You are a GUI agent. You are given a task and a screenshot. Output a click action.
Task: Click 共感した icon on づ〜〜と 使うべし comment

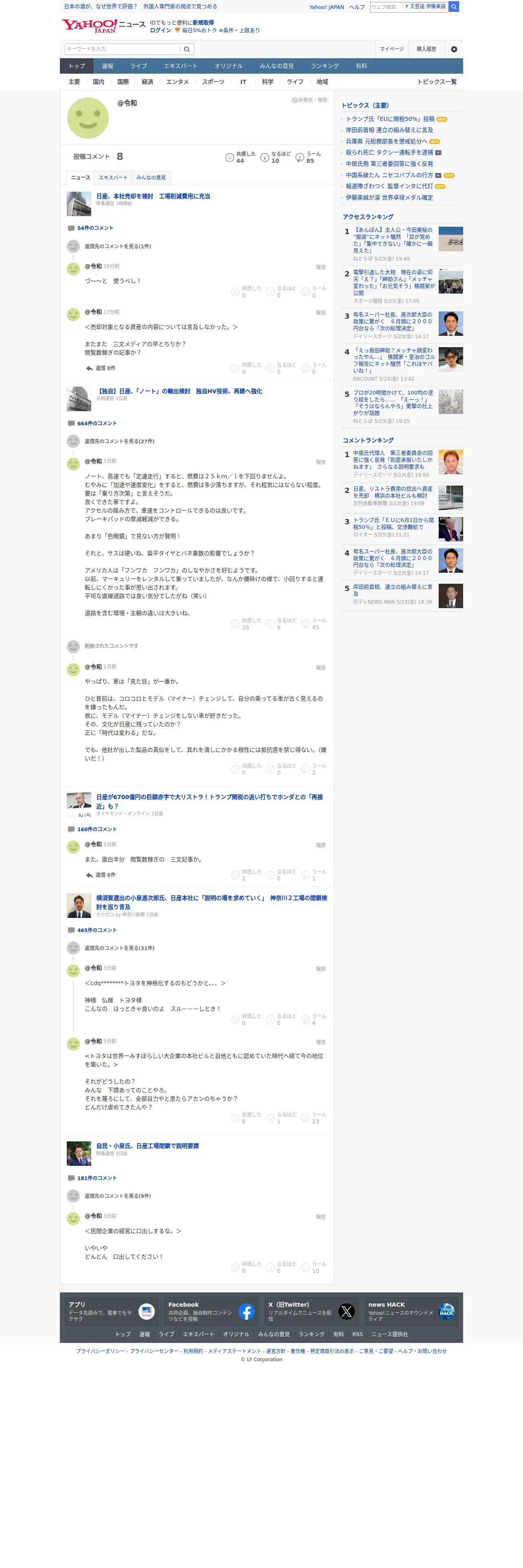pos(235,292)
